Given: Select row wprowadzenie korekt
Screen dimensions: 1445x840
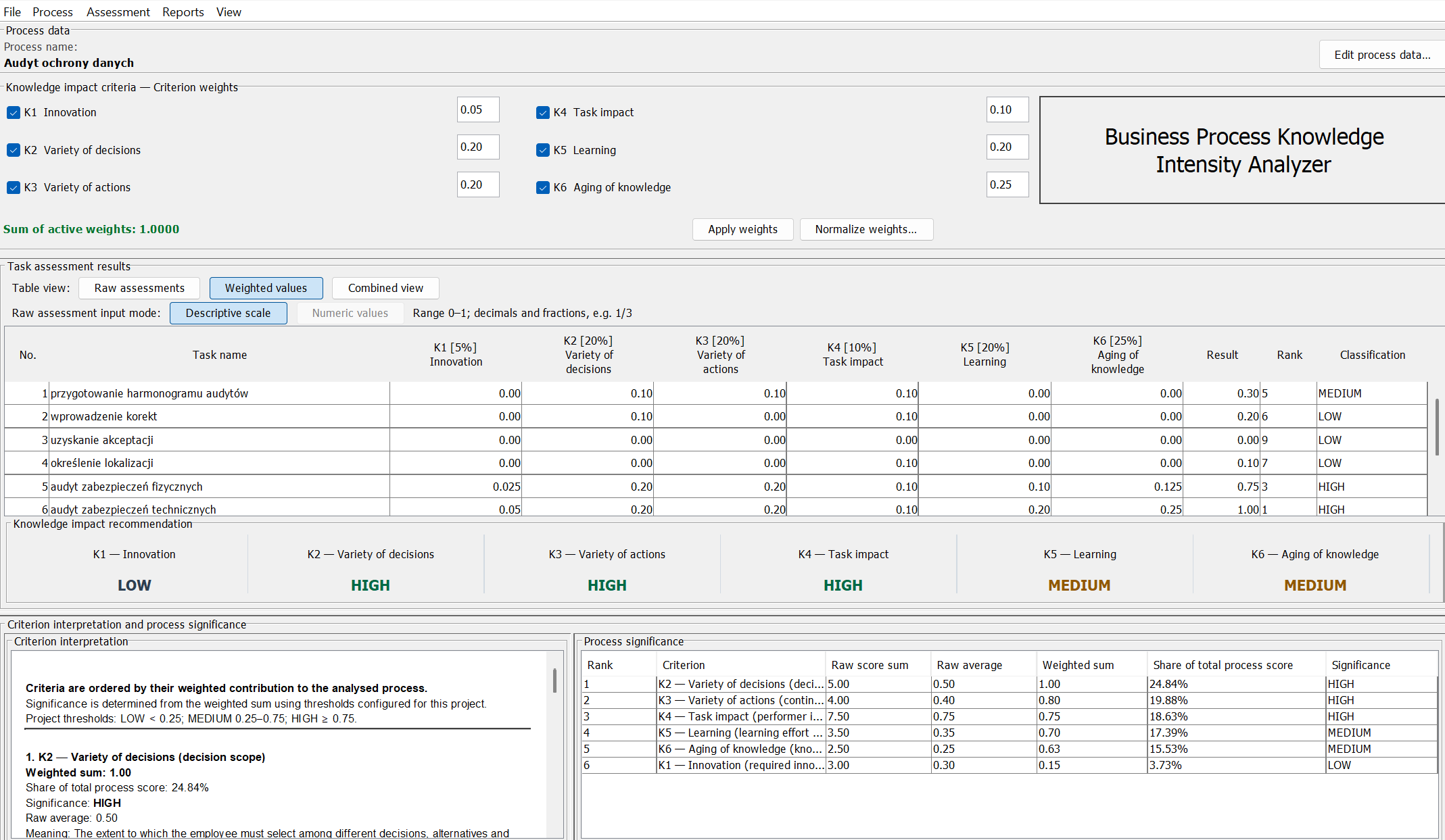Looking at the screenshot, I should (716, 416).
